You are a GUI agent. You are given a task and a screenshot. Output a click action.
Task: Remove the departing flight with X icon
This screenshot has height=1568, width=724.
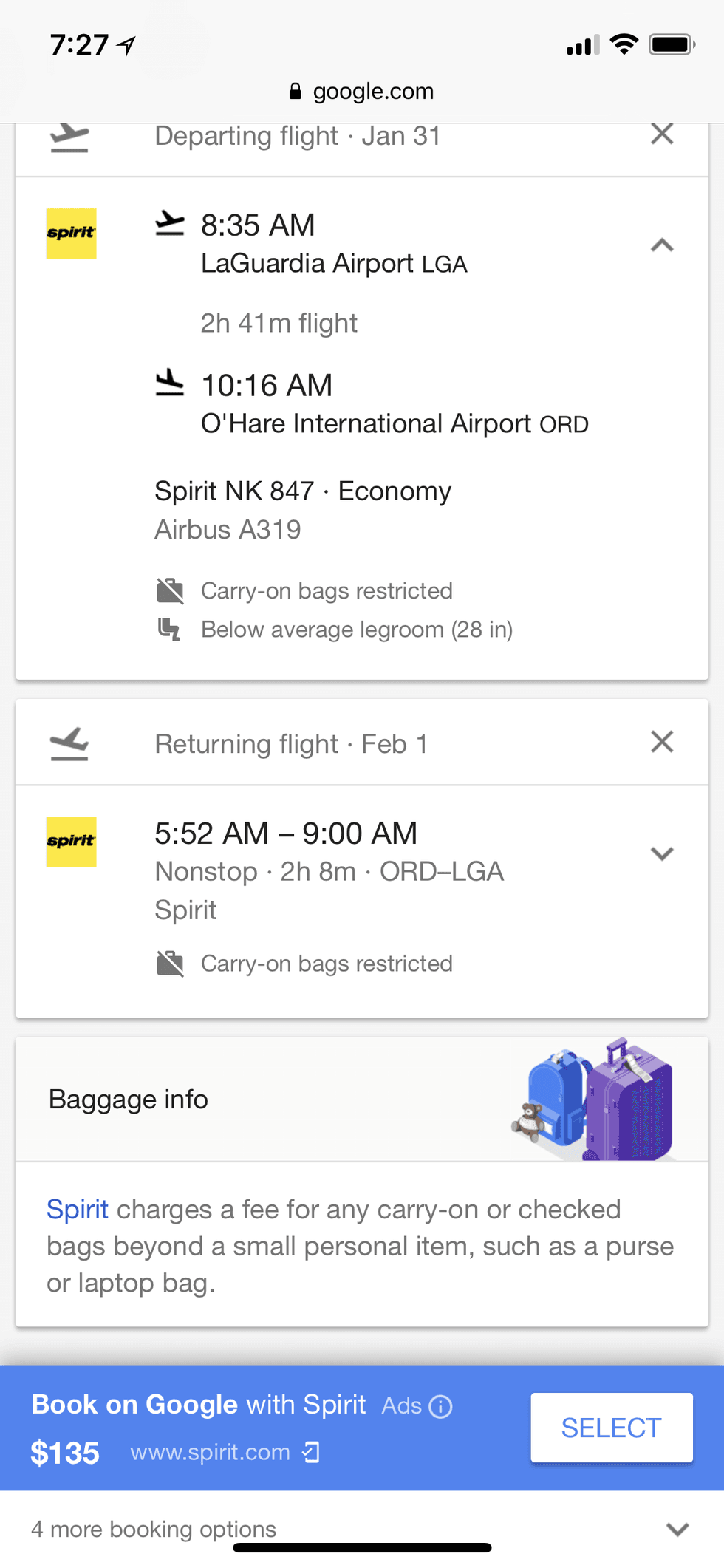(x=661, y=134)
